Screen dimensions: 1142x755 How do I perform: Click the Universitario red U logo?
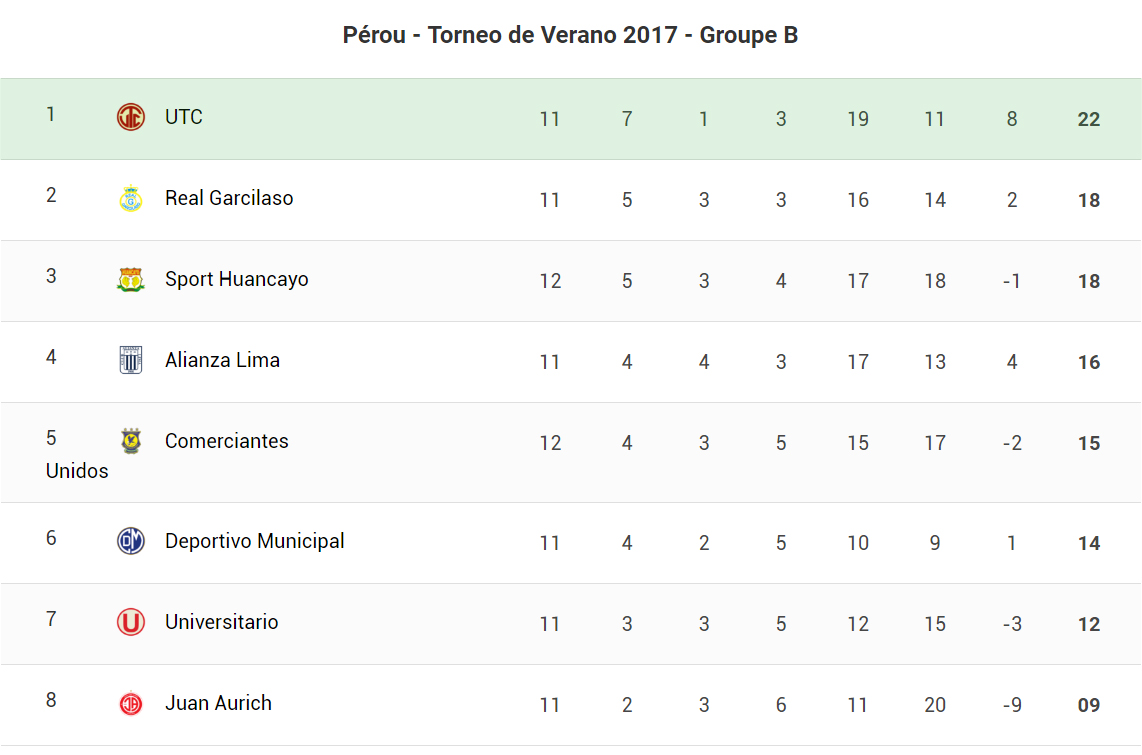(131, 622)
